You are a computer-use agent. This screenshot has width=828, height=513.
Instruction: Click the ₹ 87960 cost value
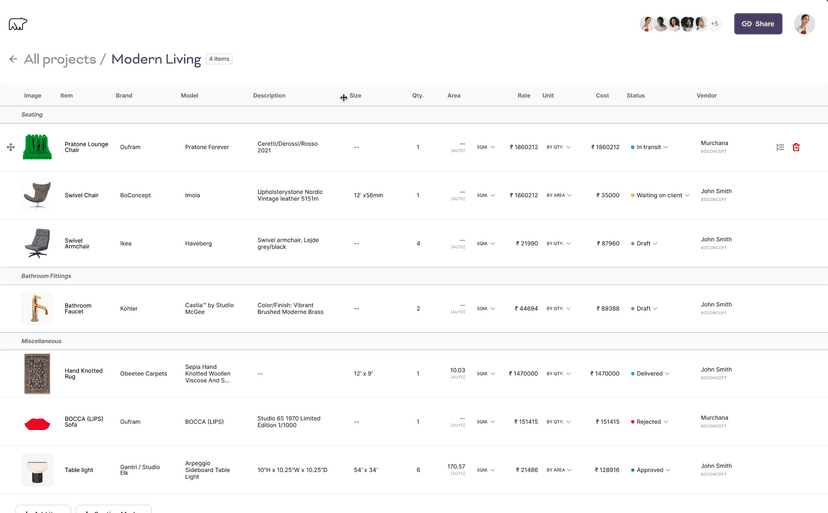point(608,244)
